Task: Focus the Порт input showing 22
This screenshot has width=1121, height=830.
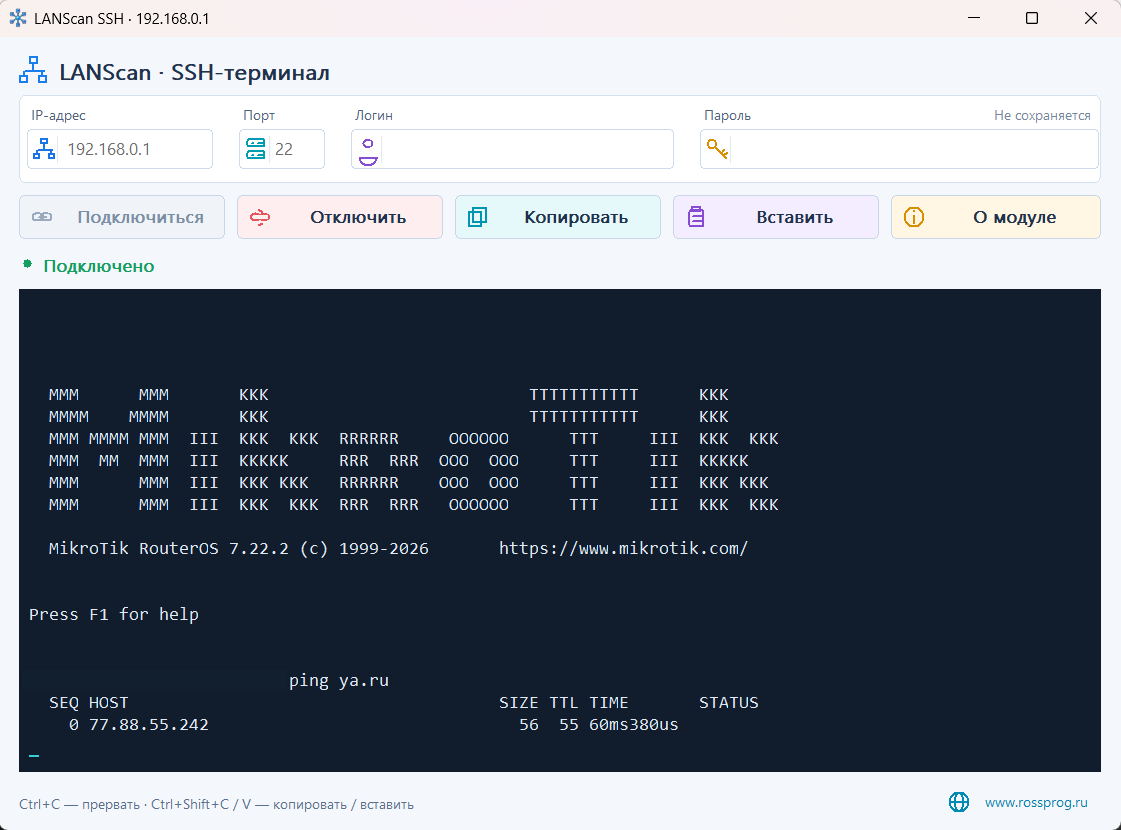Action: click(x=282, y=149)
